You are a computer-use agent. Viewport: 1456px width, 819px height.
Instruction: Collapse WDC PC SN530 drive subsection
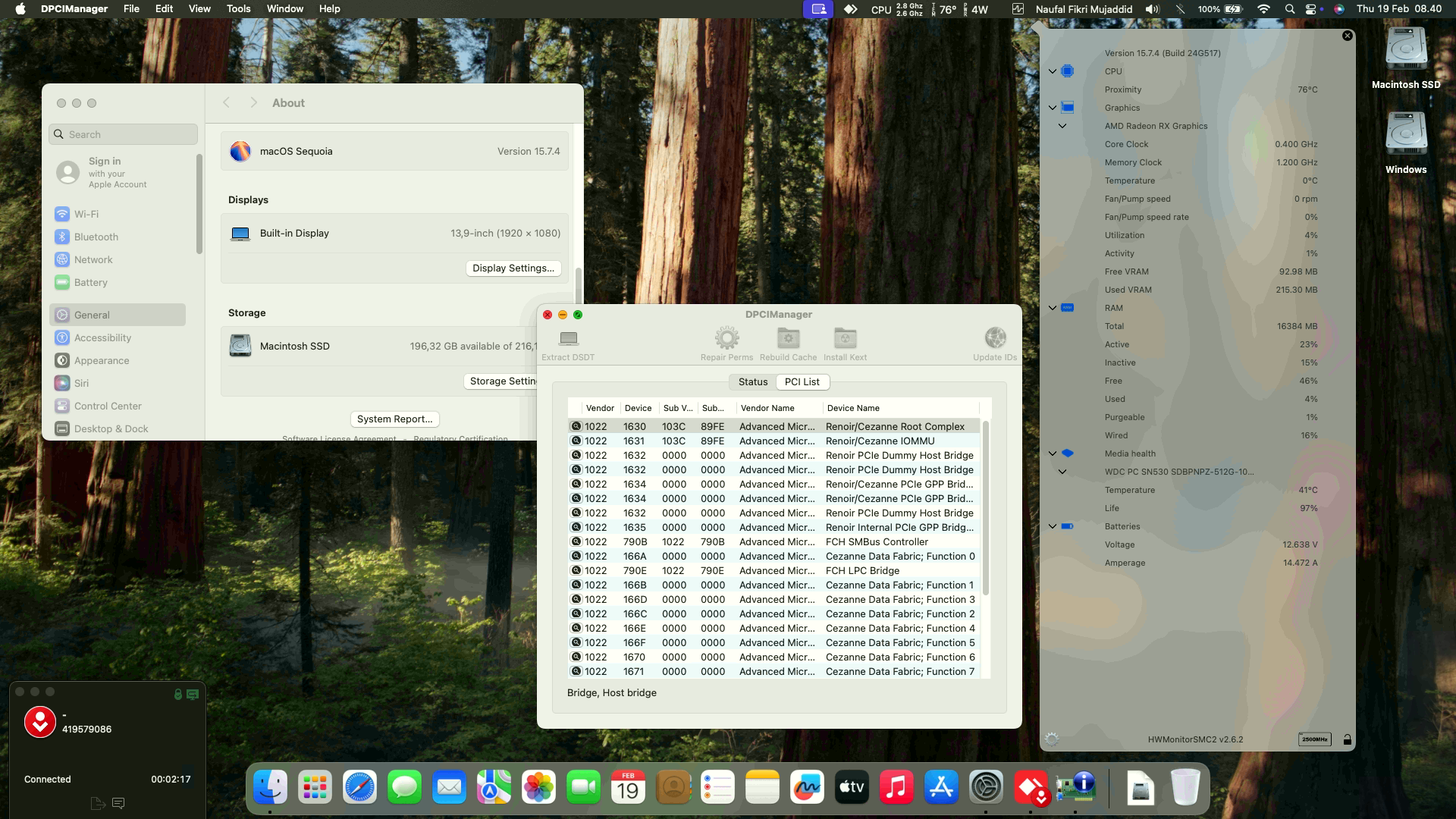[1062, 472]
